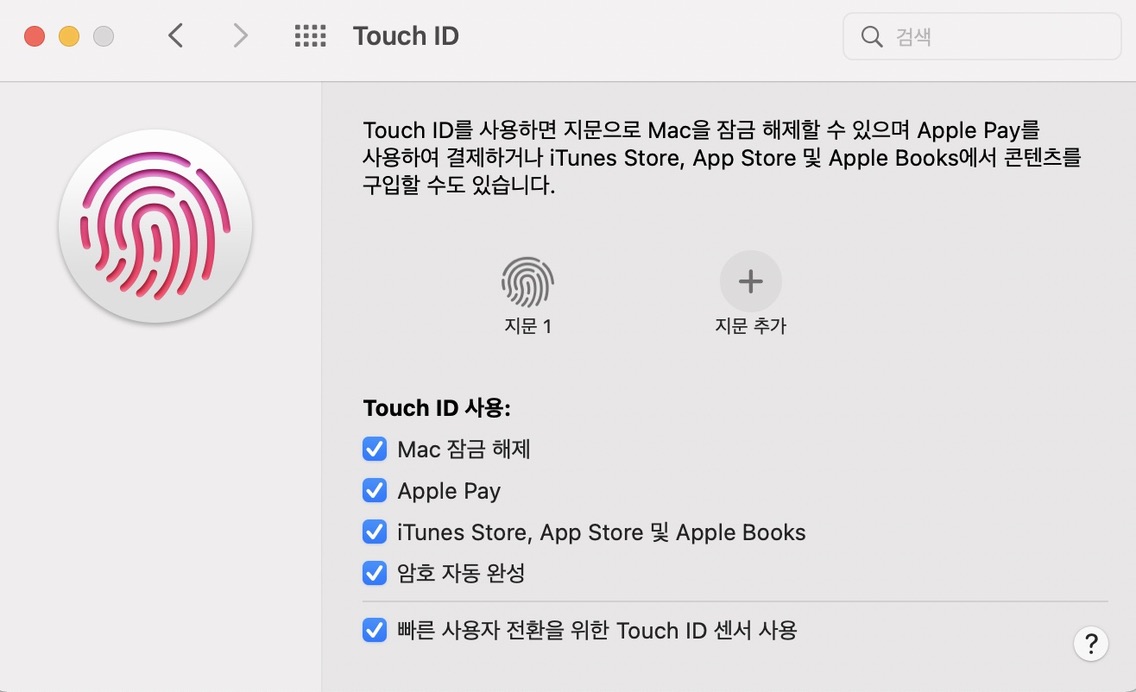The image size is (1136, 692).
Task: Go back with the left chevron
Action: tap(175, 36)
